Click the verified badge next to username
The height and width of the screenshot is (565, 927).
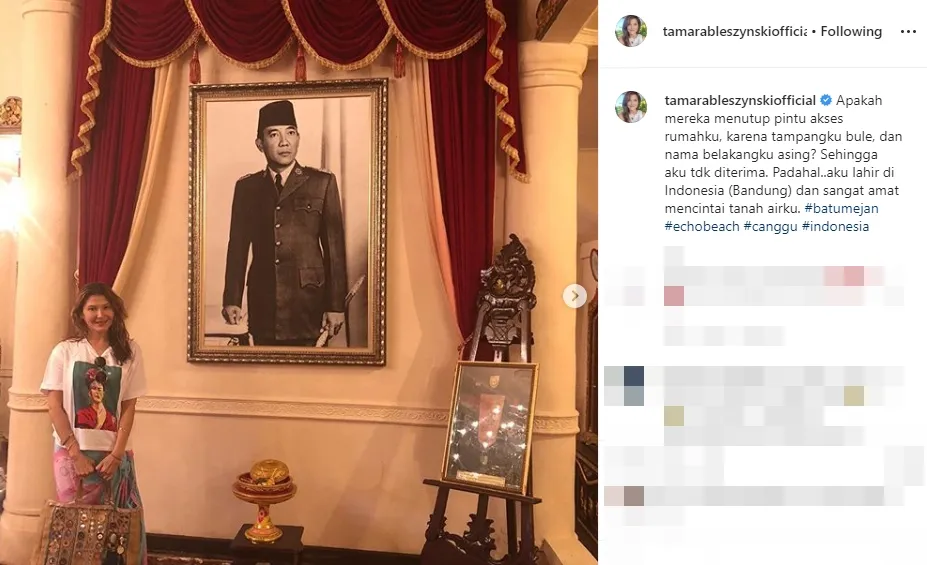(826, 100)
